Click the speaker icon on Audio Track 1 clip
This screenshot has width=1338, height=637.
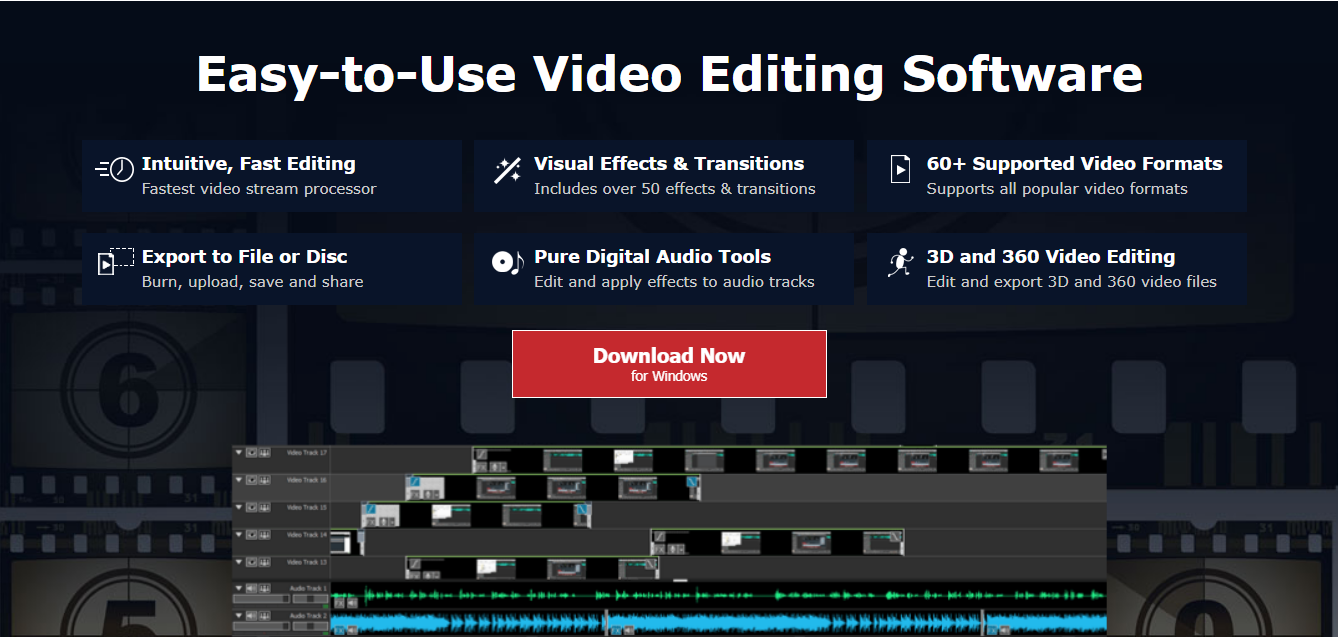(x=352, y=603)
